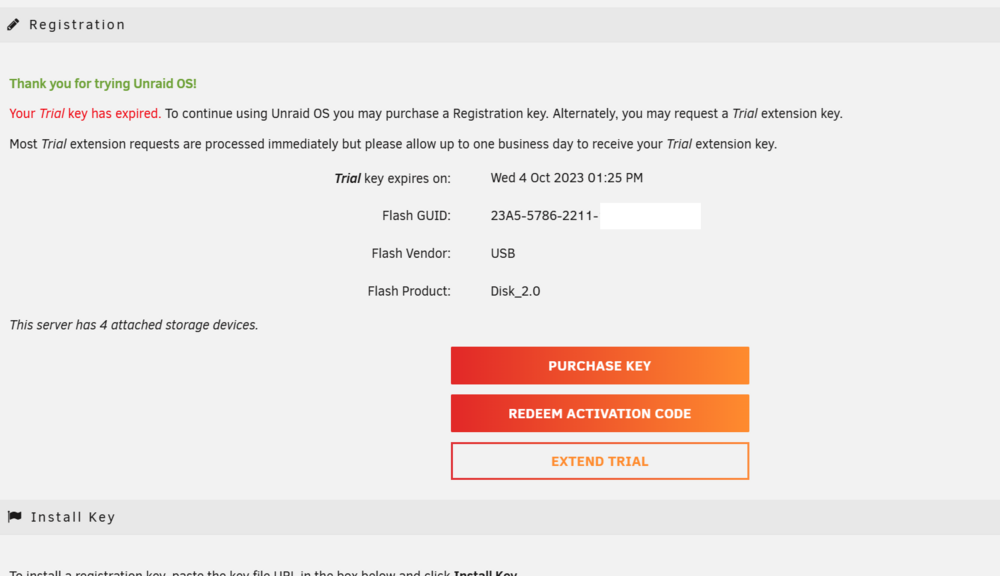Click the white redacted box after the GUID
This screenshot has width=1000, height=576.
(650, 216)
